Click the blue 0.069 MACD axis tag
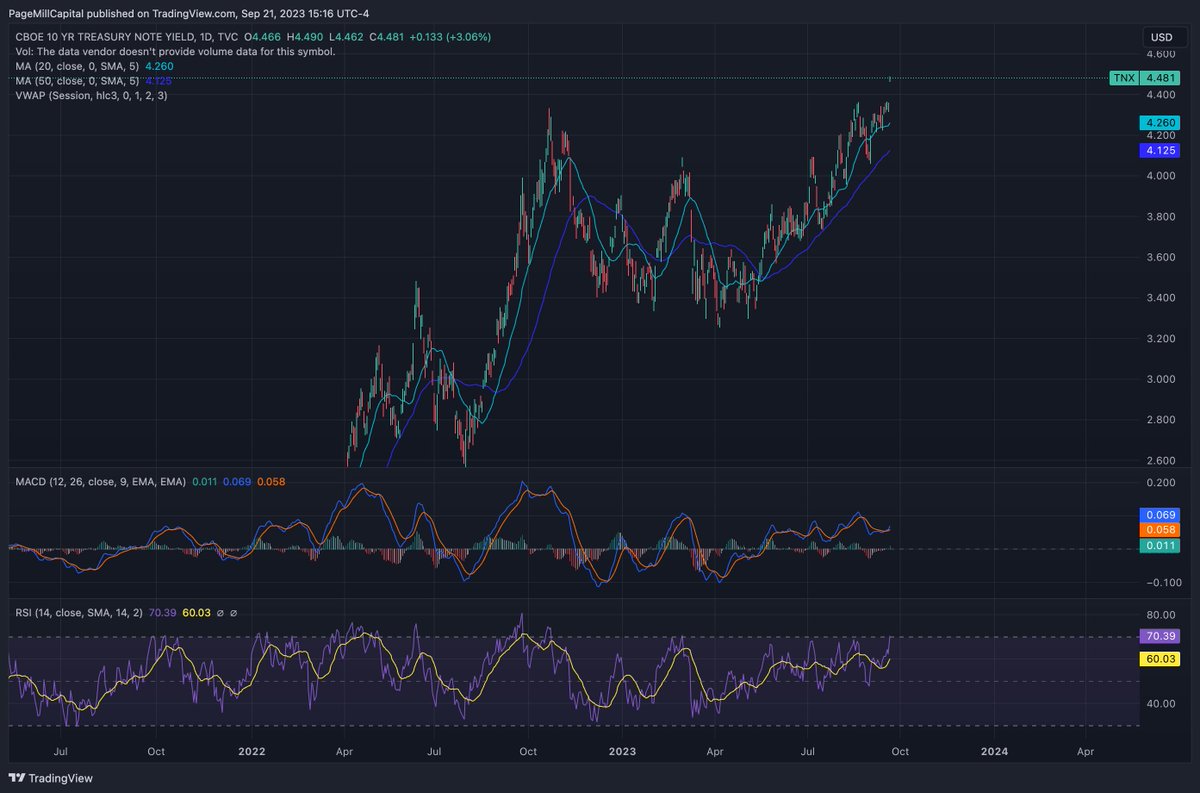 click(1160, 514)
